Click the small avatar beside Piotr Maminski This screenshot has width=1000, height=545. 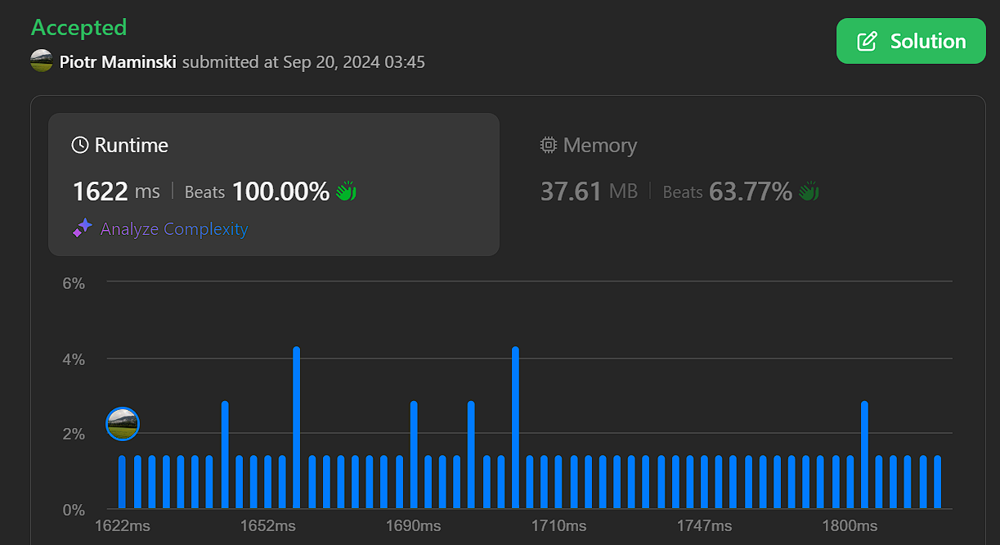tap(41, 62)
